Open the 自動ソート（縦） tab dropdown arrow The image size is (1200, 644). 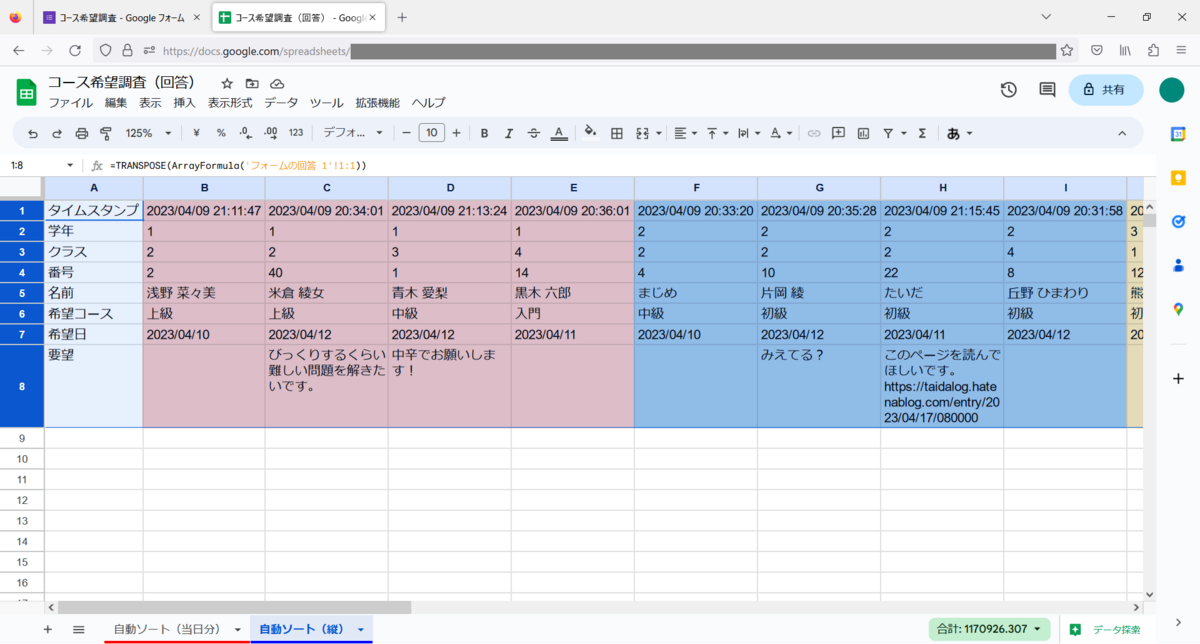tap(360, 629)
